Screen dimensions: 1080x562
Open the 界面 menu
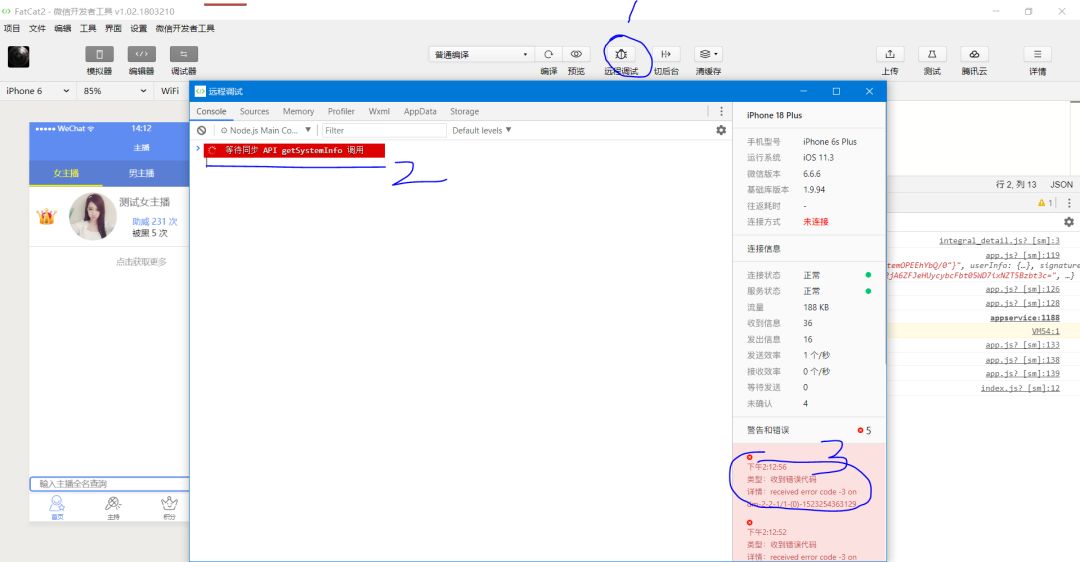click(113, 28)
